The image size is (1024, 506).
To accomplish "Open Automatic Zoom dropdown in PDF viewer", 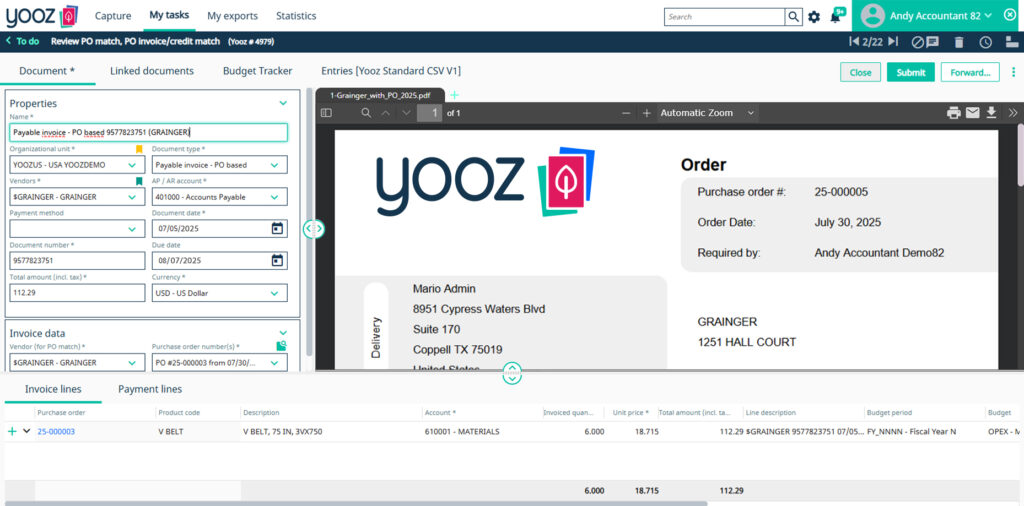I will [707, 113].
